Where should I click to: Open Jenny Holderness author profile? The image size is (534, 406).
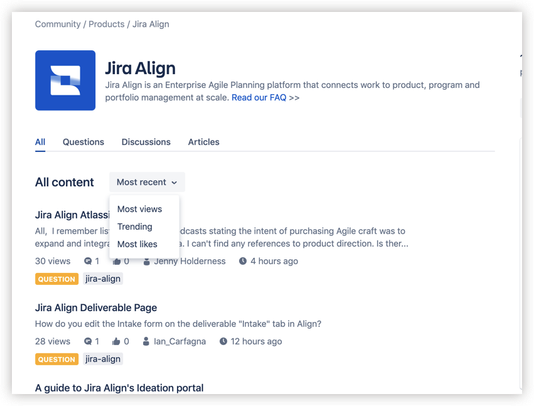[x=190, y=261]
